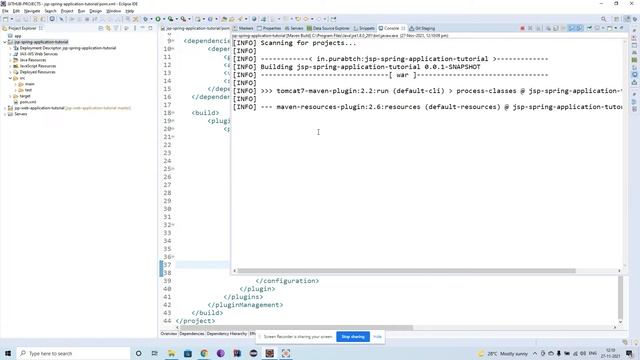Open Chrome from the taskbar
The height and width of the screenshot is (360, 640).
pos(204,353)
